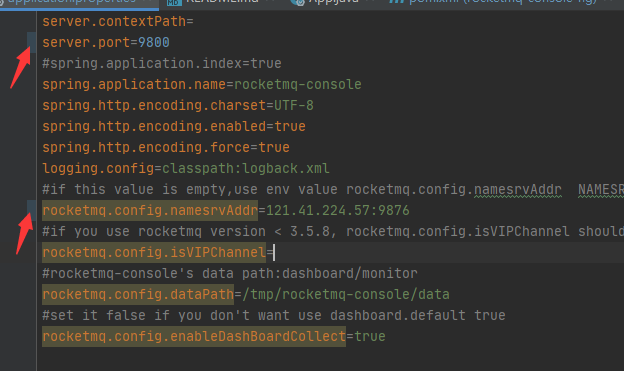
Task: Click the commented #spring.application.index=true line
Action: [x=162, y=64]
